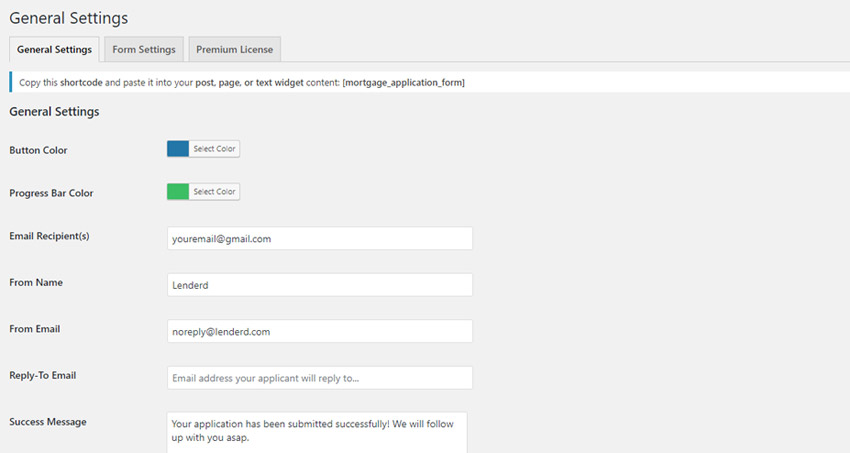Click the From Email label
This screenshot has width=850, height=453.
pos(36,328)
